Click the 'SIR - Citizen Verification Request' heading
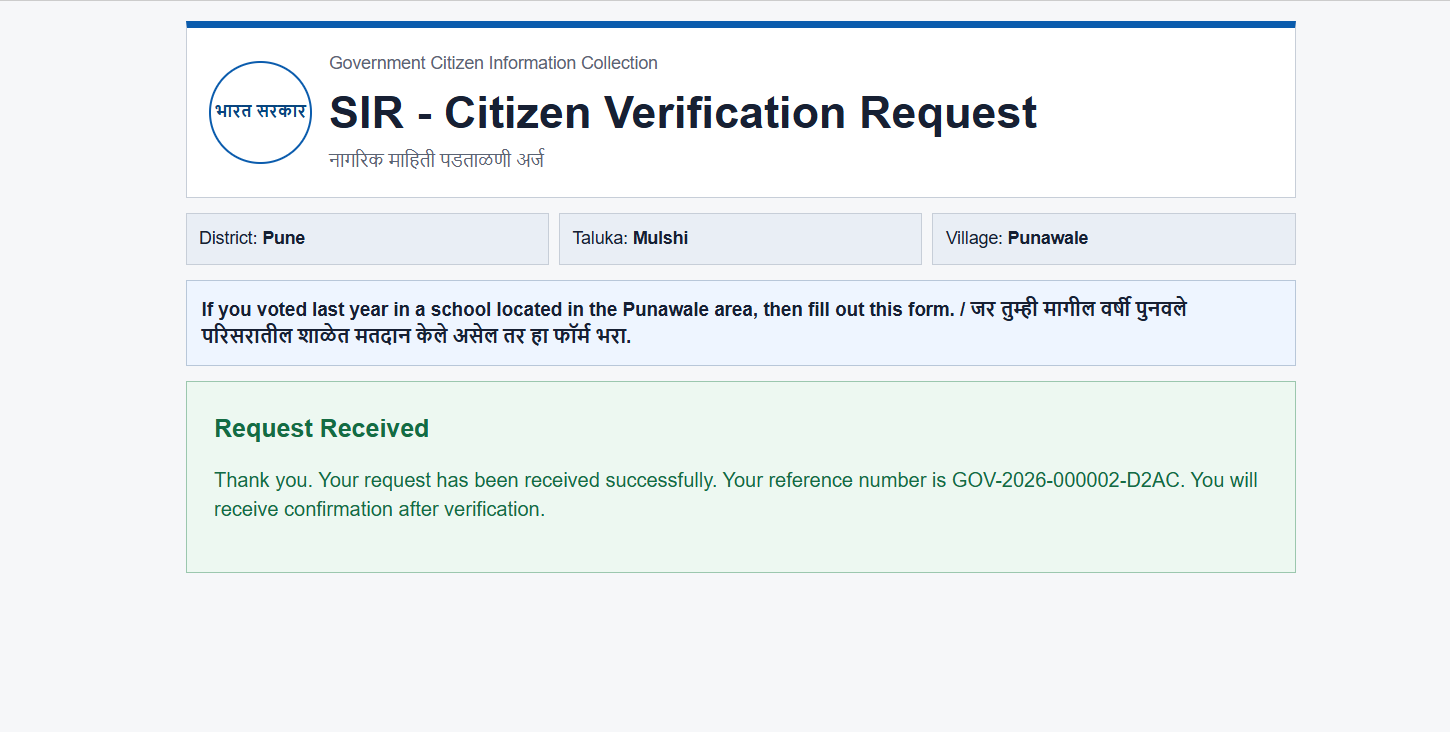 tap(683, 112)
